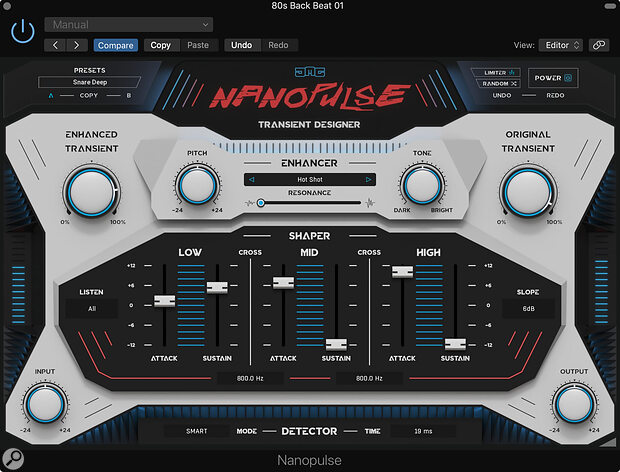The height and width of the screenshot is (472, 620).
Task: Click the LOW band label
Action: tap(190, 253)
